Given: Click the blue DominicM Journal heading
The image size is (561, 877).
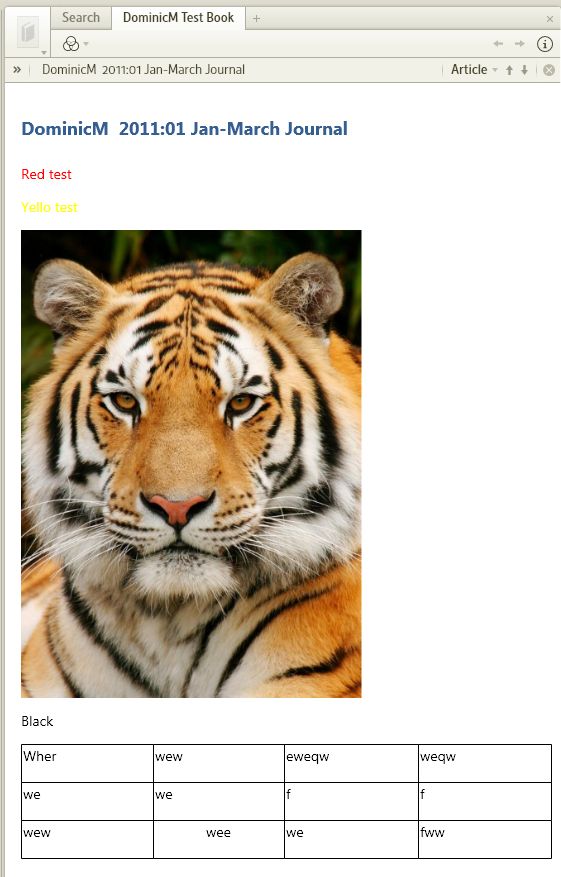Looking at the screenshot, I should 184,129.
